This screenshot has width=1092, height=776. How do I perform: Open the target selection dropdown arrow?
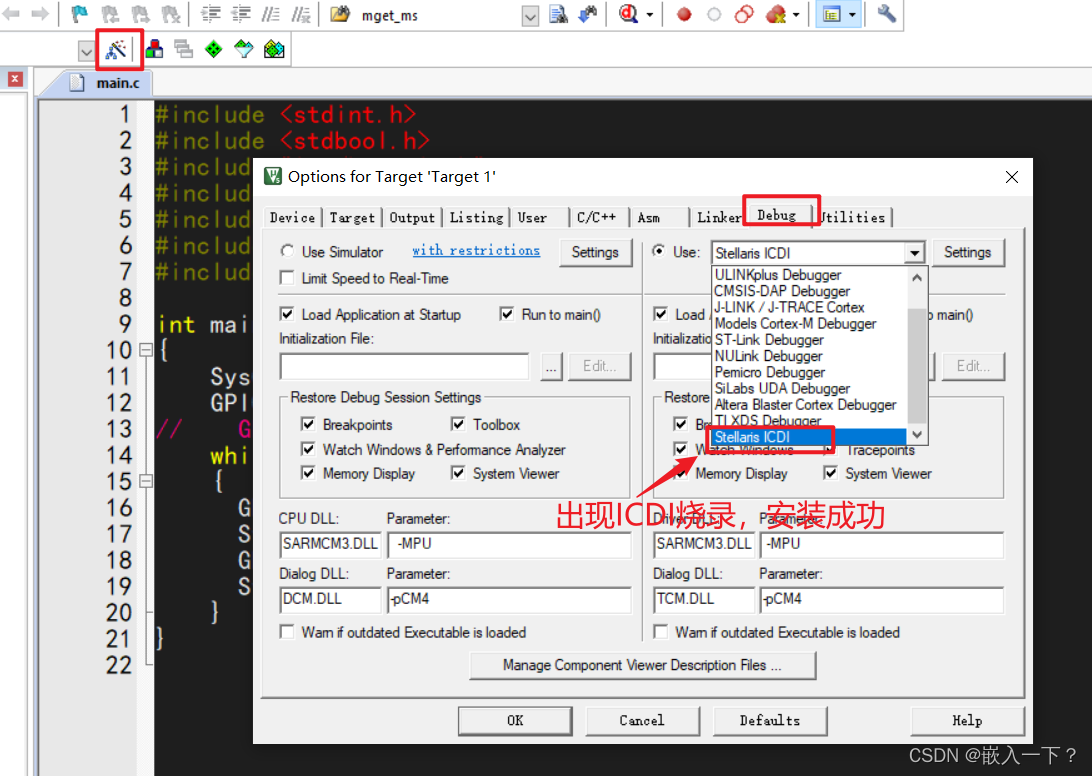pyautogui.click(x=86, y=51)
